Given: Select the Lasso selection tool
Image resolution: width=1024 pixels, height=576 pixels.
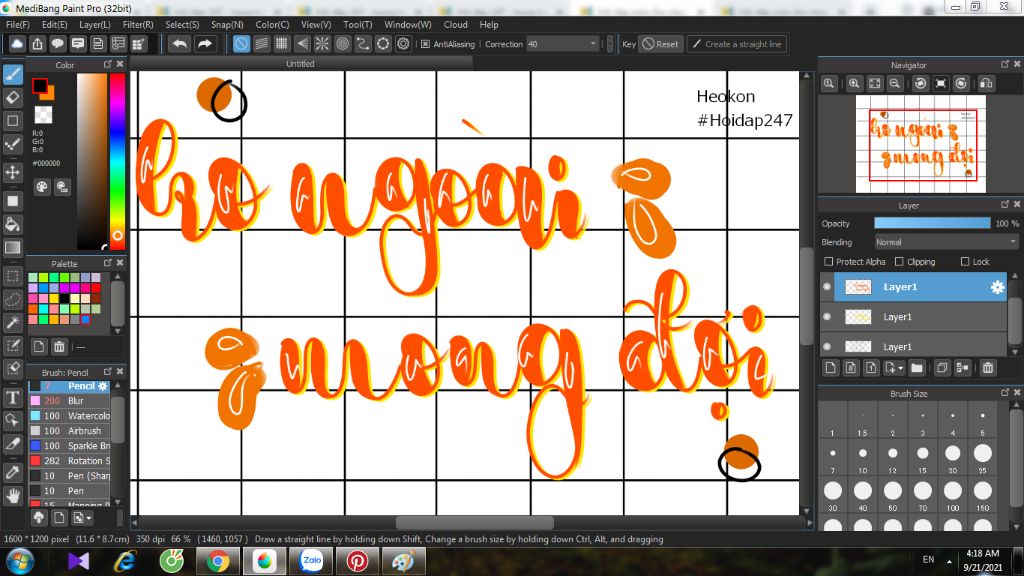Looking at the screenshot, I should pyautogui.click(x=12, y=299).
